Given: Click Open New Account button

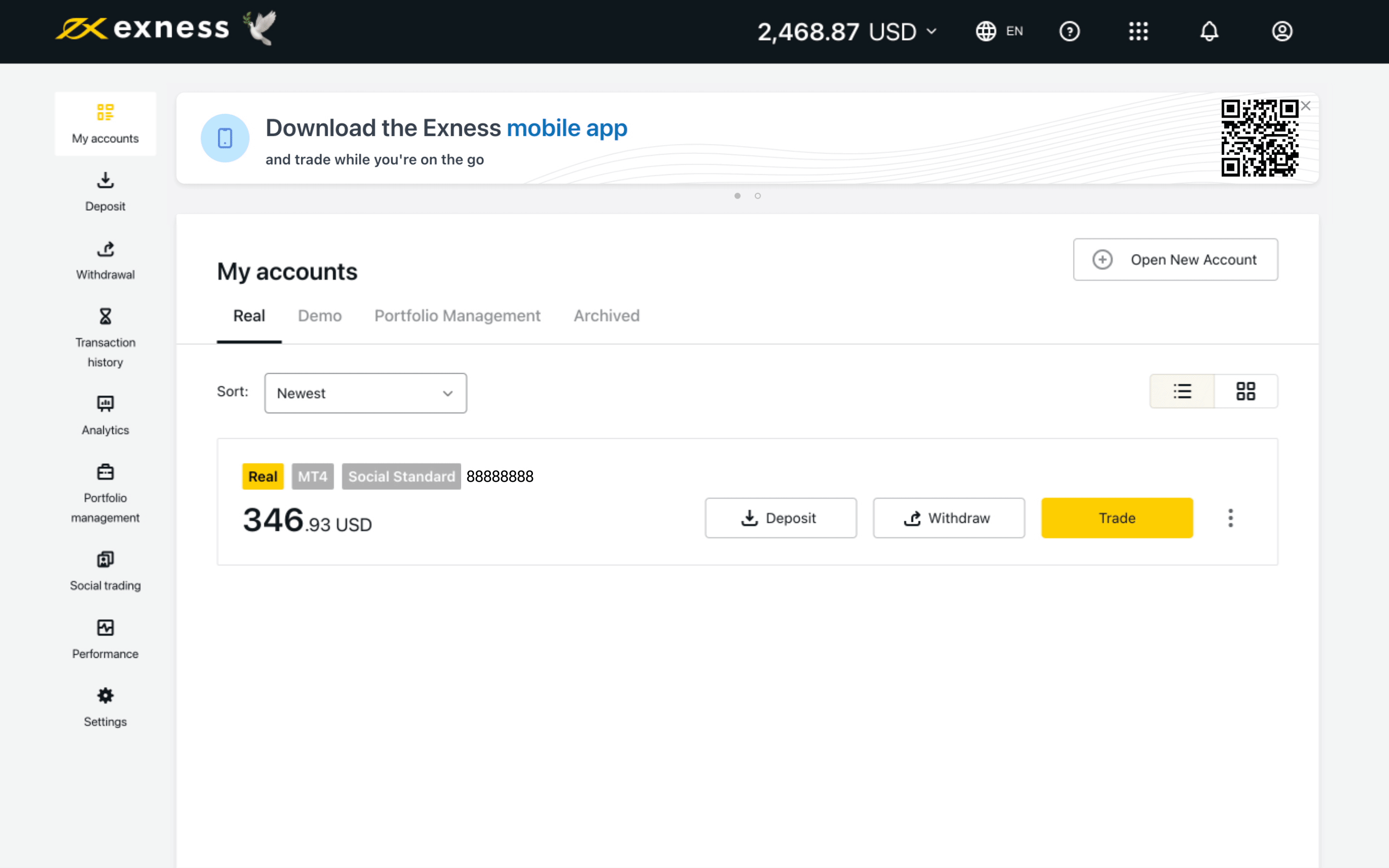Looking at the screenshot, I should [x=1175, y=259].
